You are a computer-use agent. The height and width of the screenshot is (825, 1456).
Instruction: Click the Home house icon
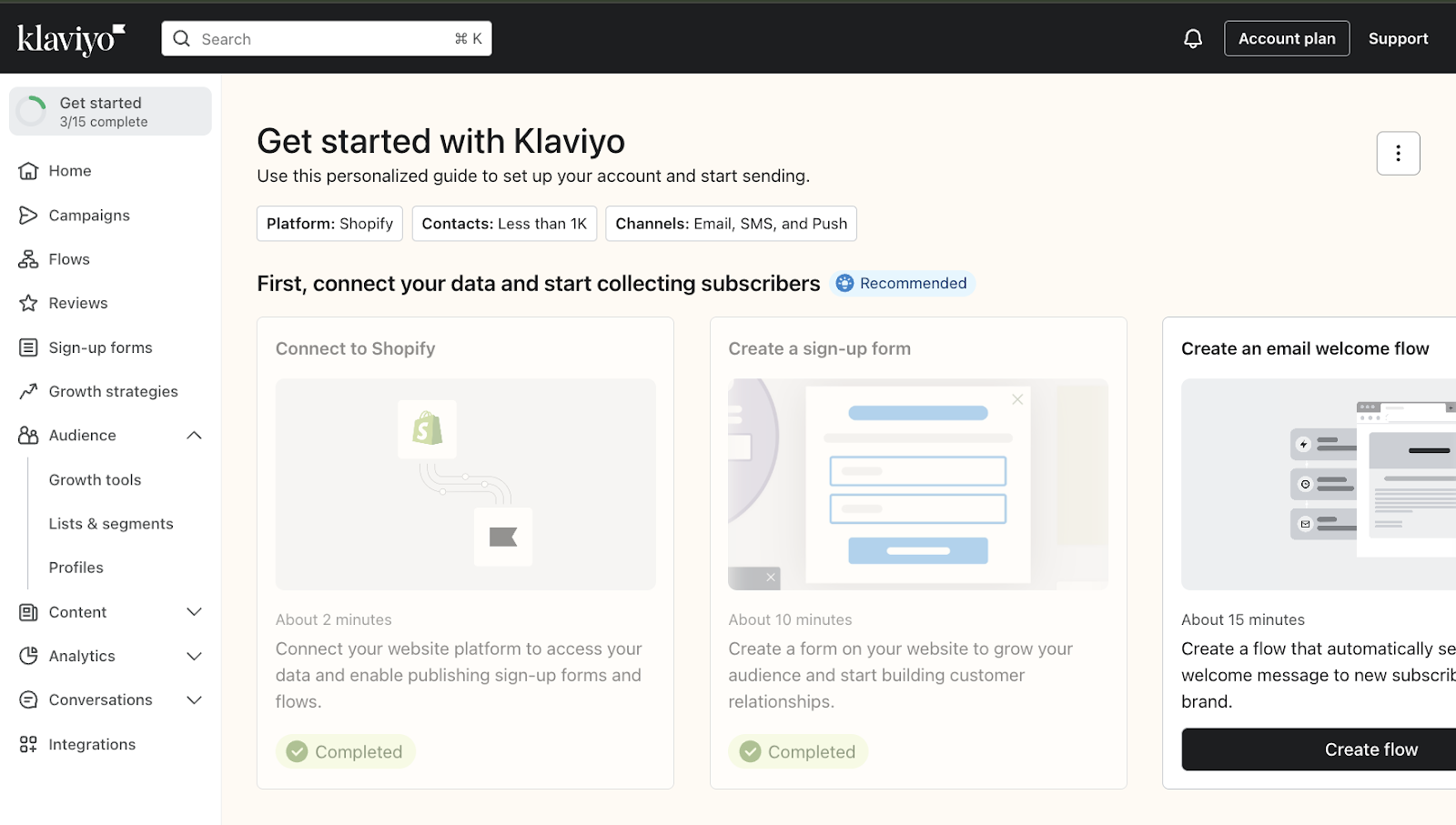(x=28, y=171)
